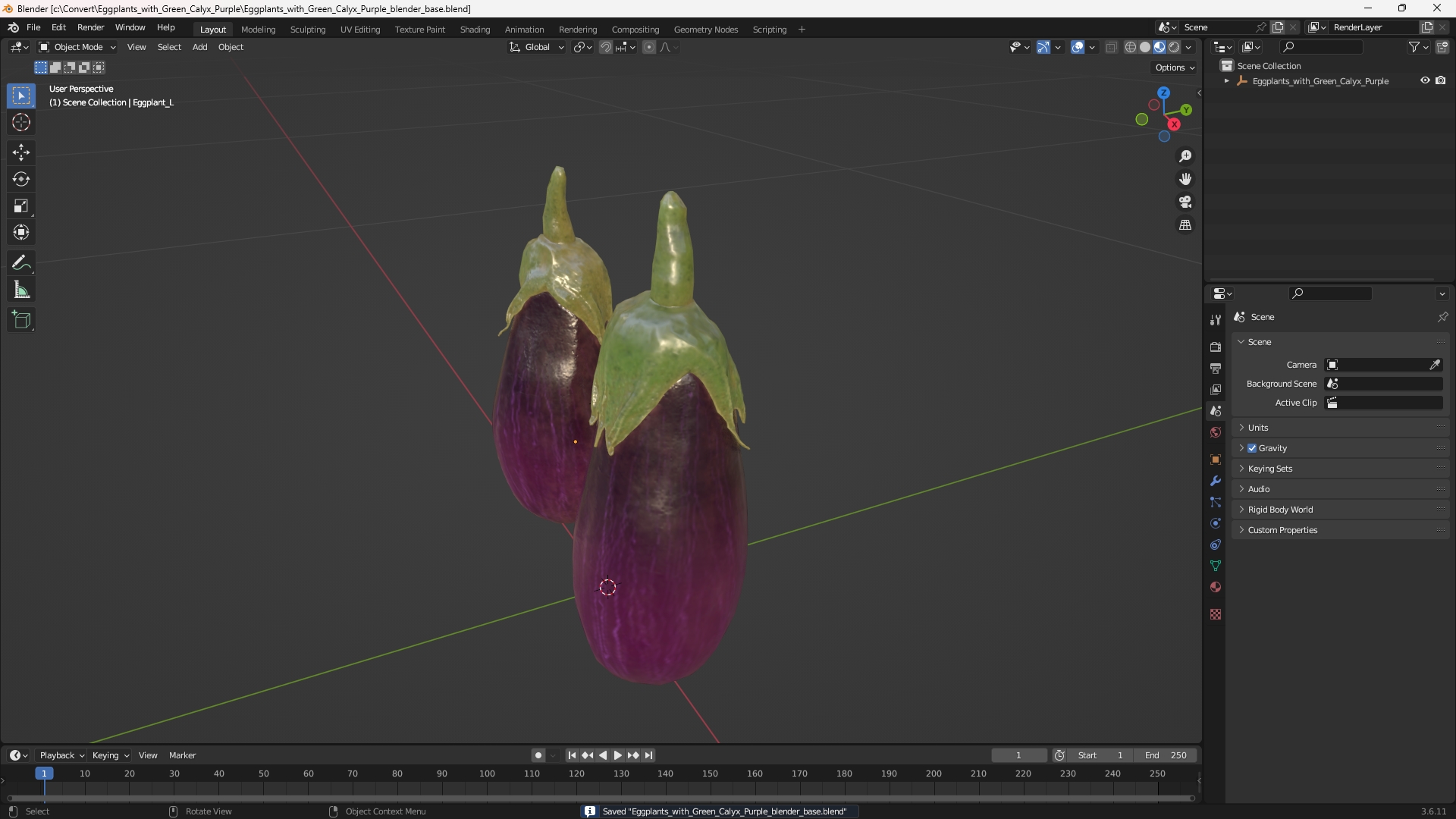
Task: Open the Global orientation dropdown
Action: pos(537,47)
